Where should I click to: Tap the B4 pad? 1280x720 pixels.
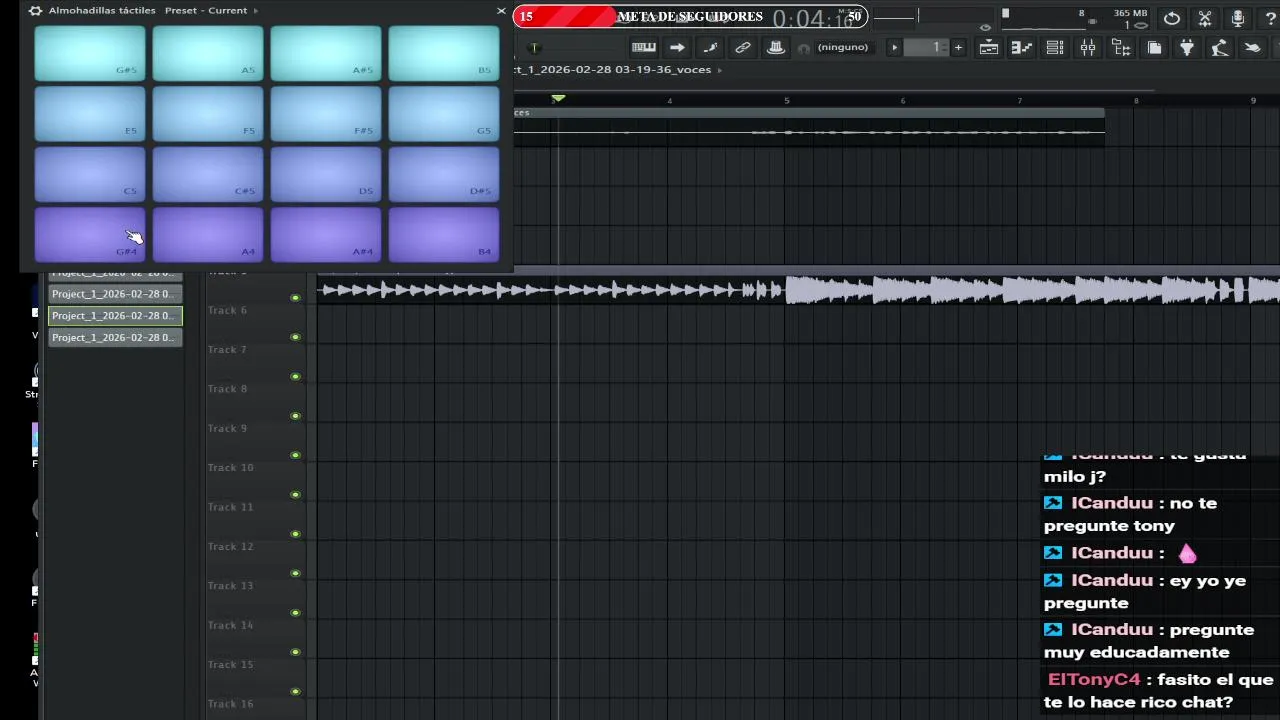[x=444, y=234]
